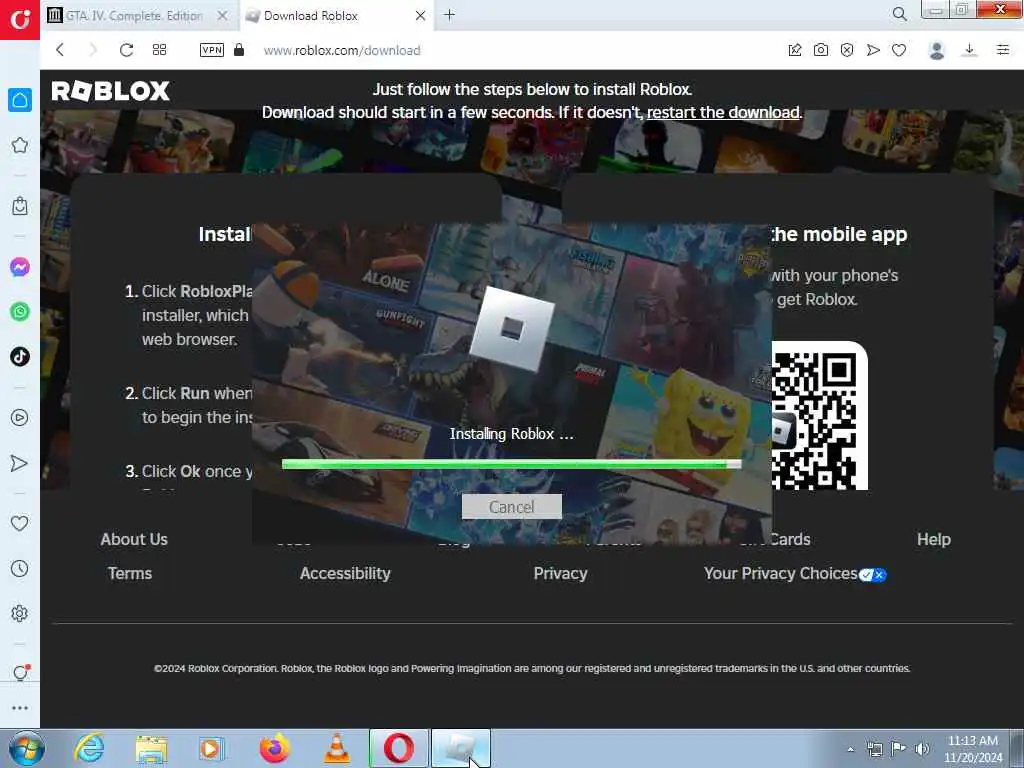Click the Roblox tile logo in the installer
The height and width of the screenshot is (768, 1024).
[512, 328]
